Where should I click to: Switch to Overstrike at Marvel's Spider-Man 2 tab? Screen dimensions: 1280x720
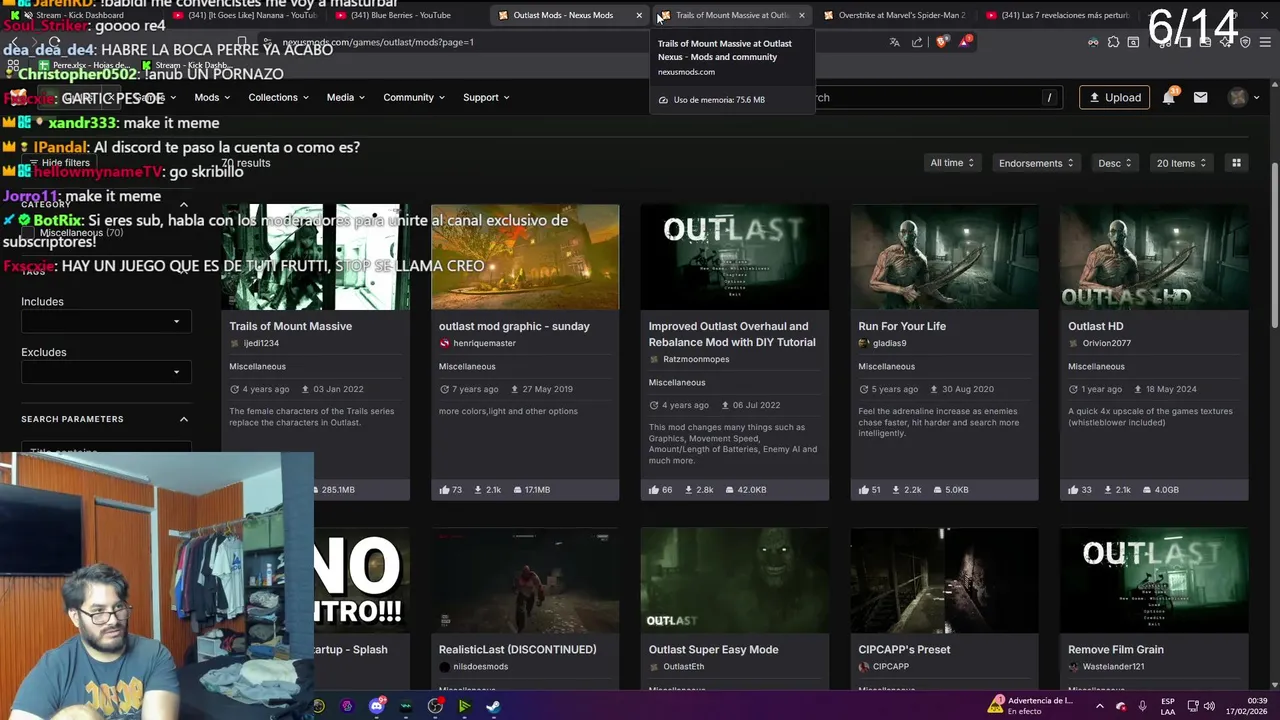pyautogui.click(x=894, y=15)
